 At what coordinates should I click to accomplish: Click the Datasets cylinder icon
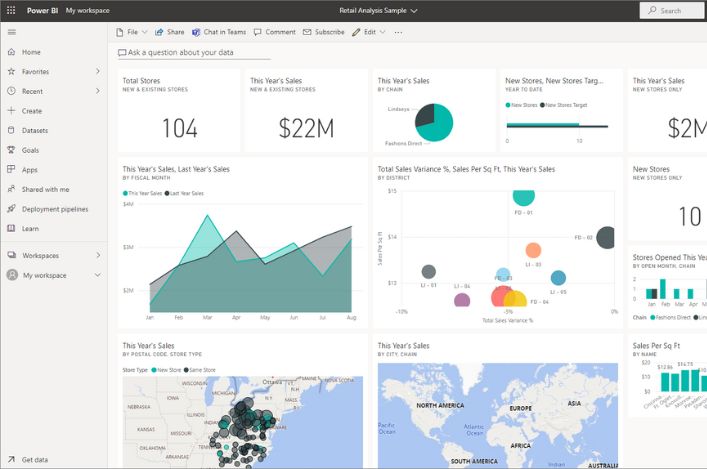(12, 130)
